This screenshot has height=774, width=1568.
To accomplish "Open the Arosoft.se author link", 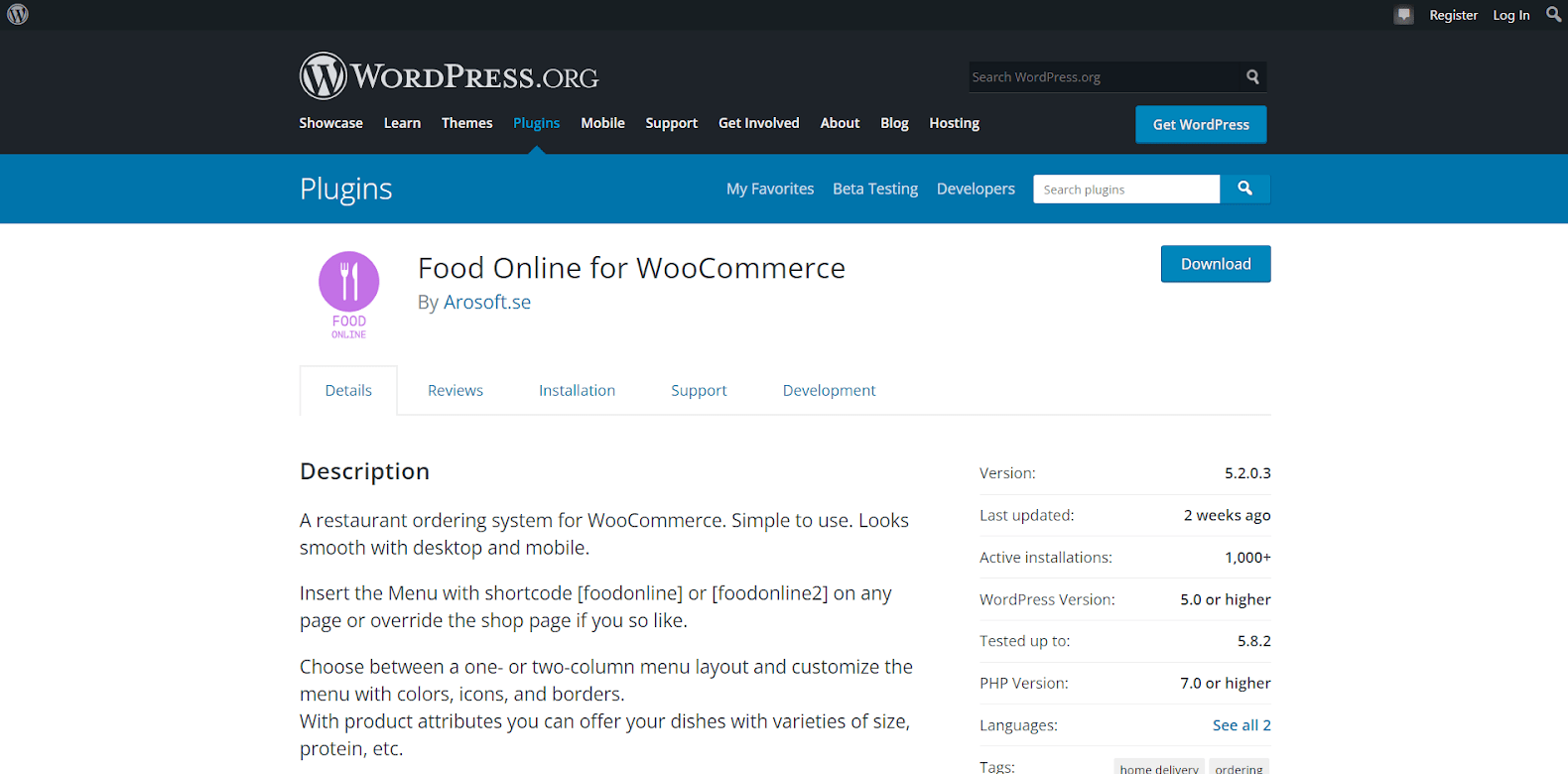I will pyautogui.click(x=487, y=302).
